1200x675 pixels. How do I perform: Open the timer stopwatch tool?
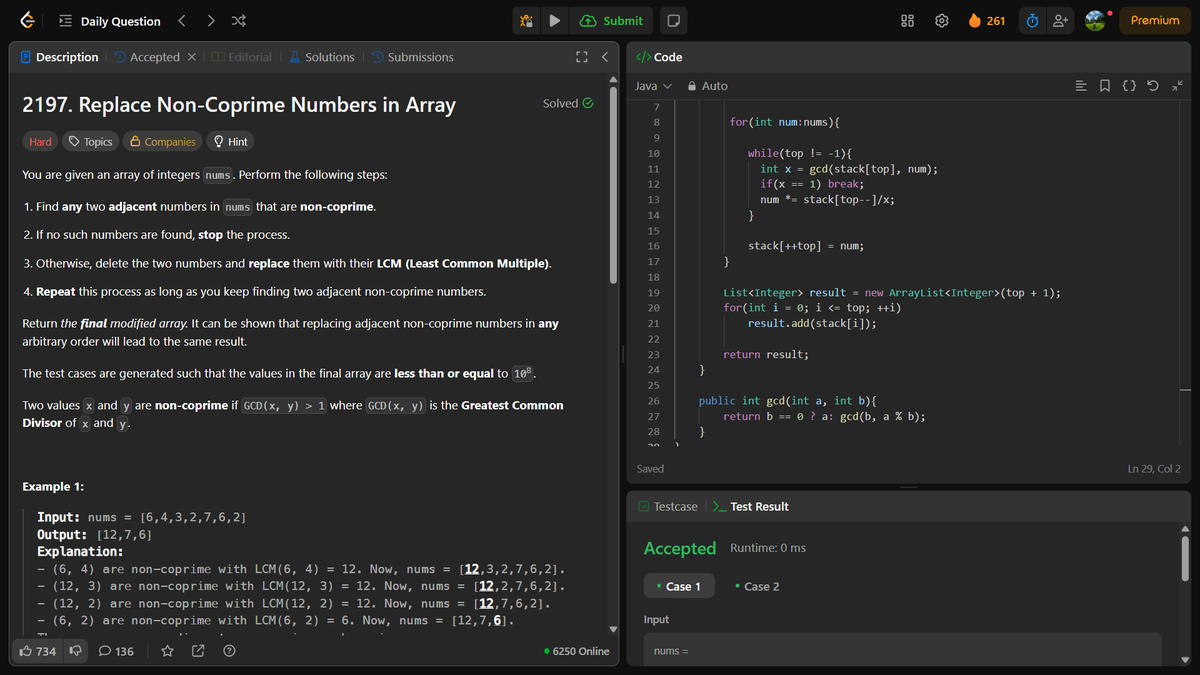pos(1031,20)
